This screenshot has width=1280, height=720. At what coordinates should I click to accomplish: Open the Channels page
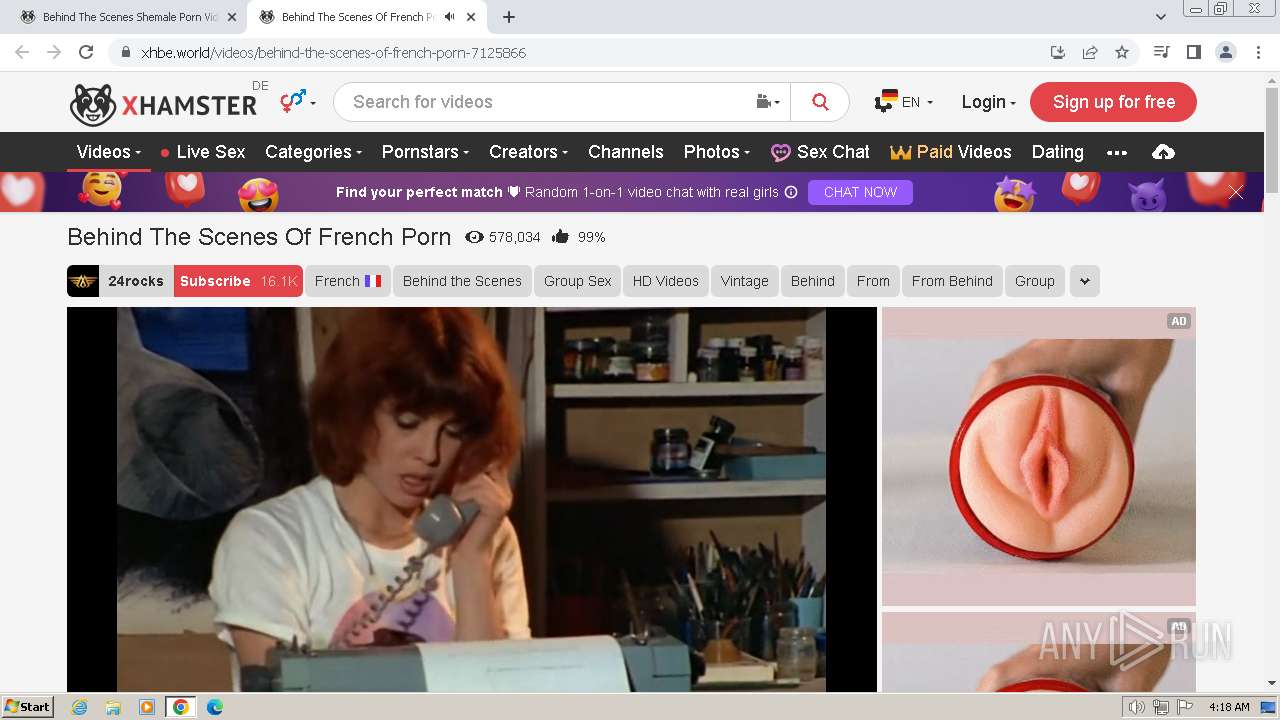(626, 152)
